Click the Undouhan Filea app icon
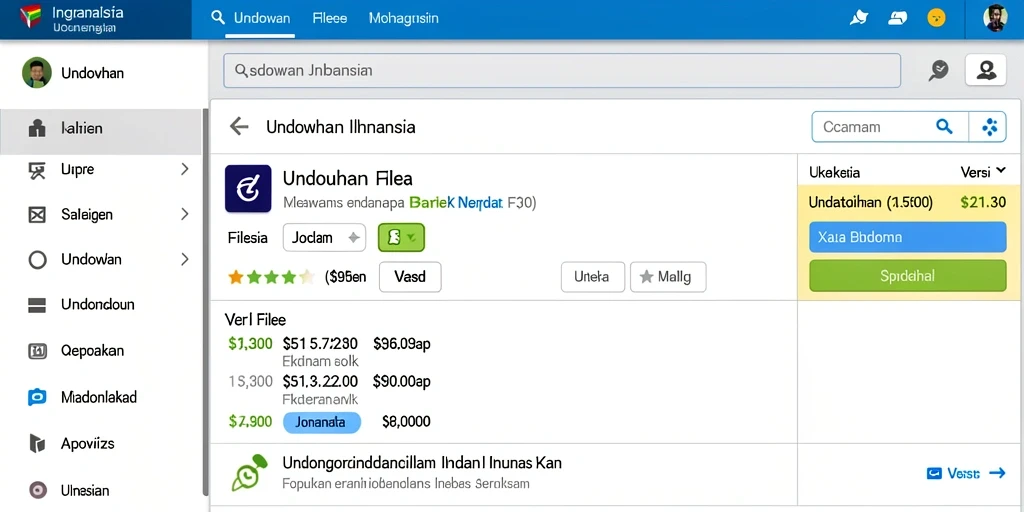1024x512 pixels. tap(248, 189)
